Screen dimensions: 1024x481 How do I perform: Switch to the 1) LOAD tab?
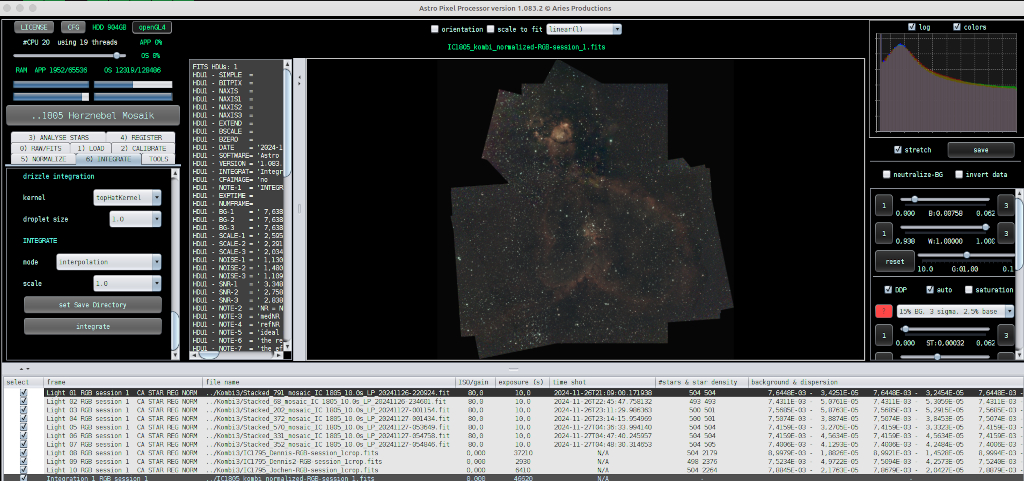pos(89,148)
